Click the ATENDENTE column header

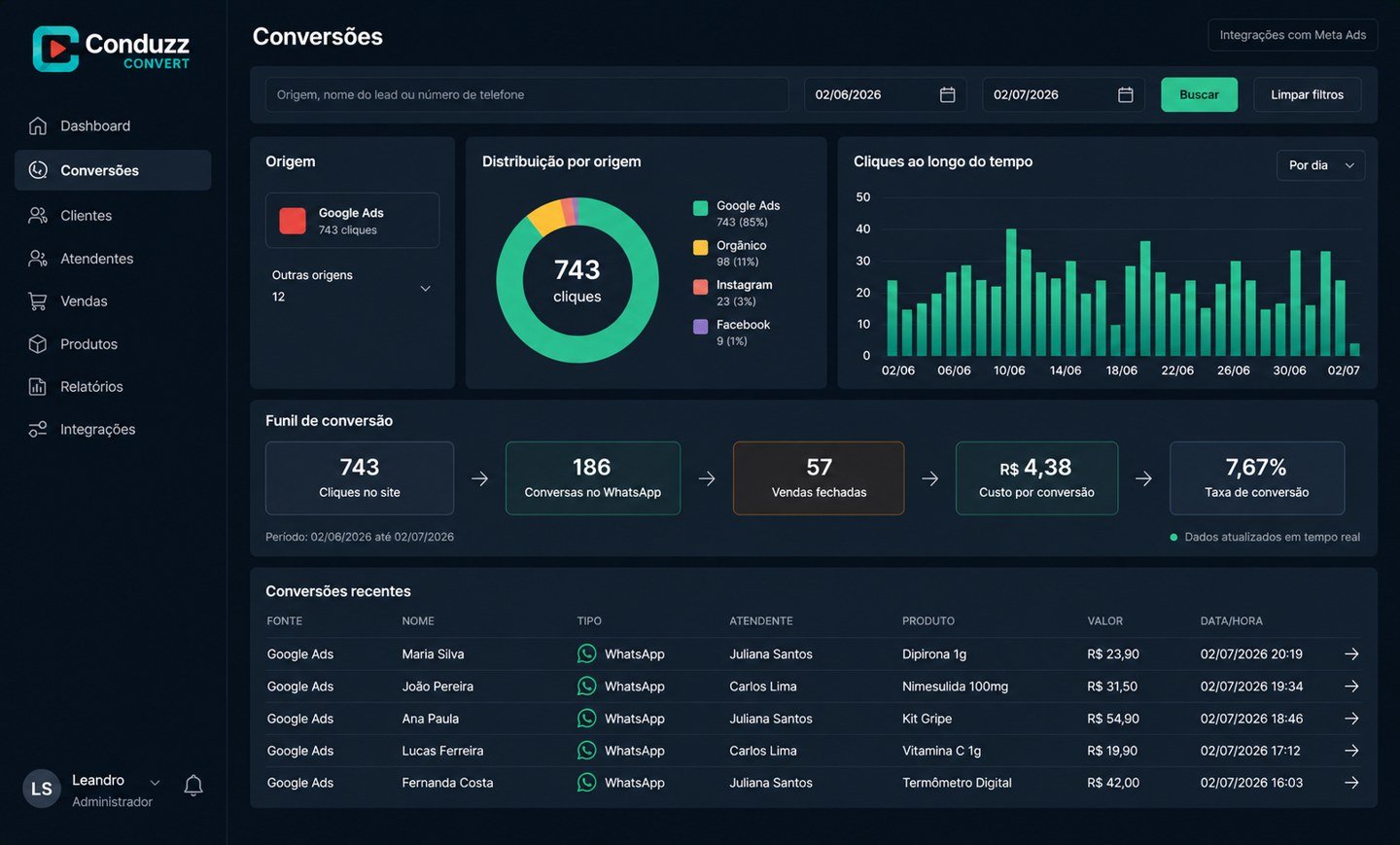click(x=761, y=620)
